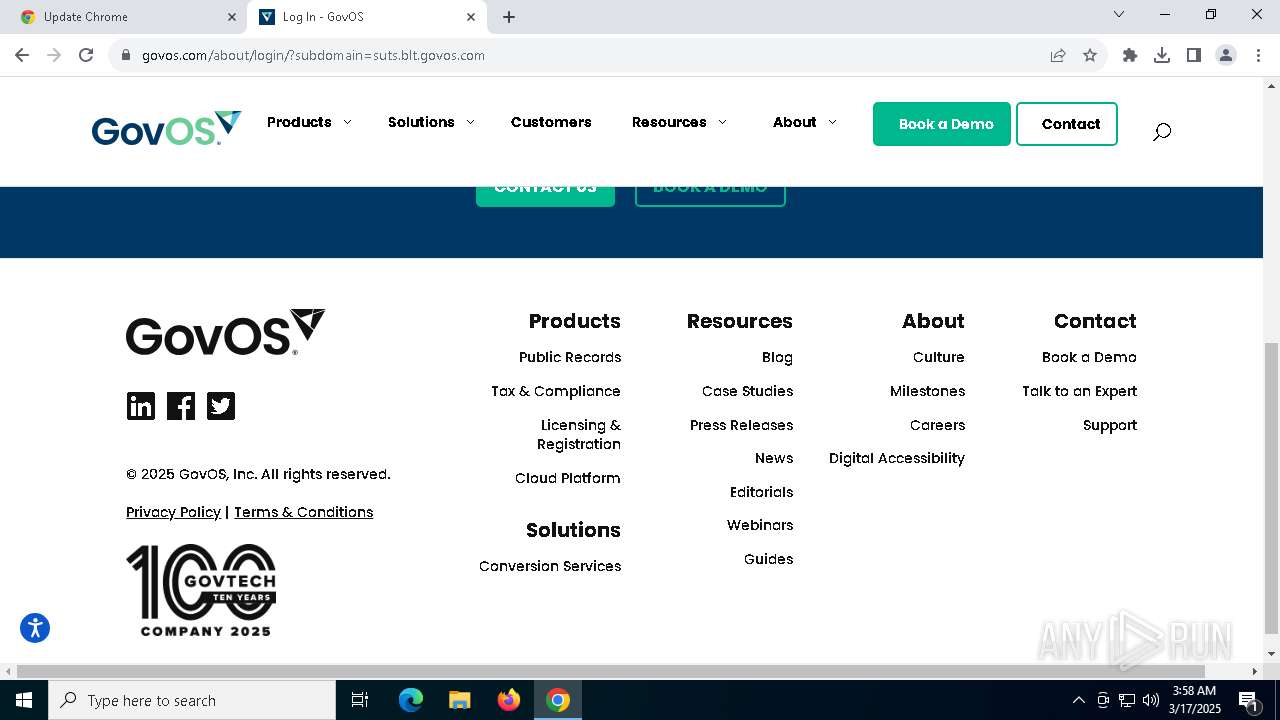Click the address bar URL field
The width and height of the screenshot is (1280, 720).
click(x=590, y=55)
